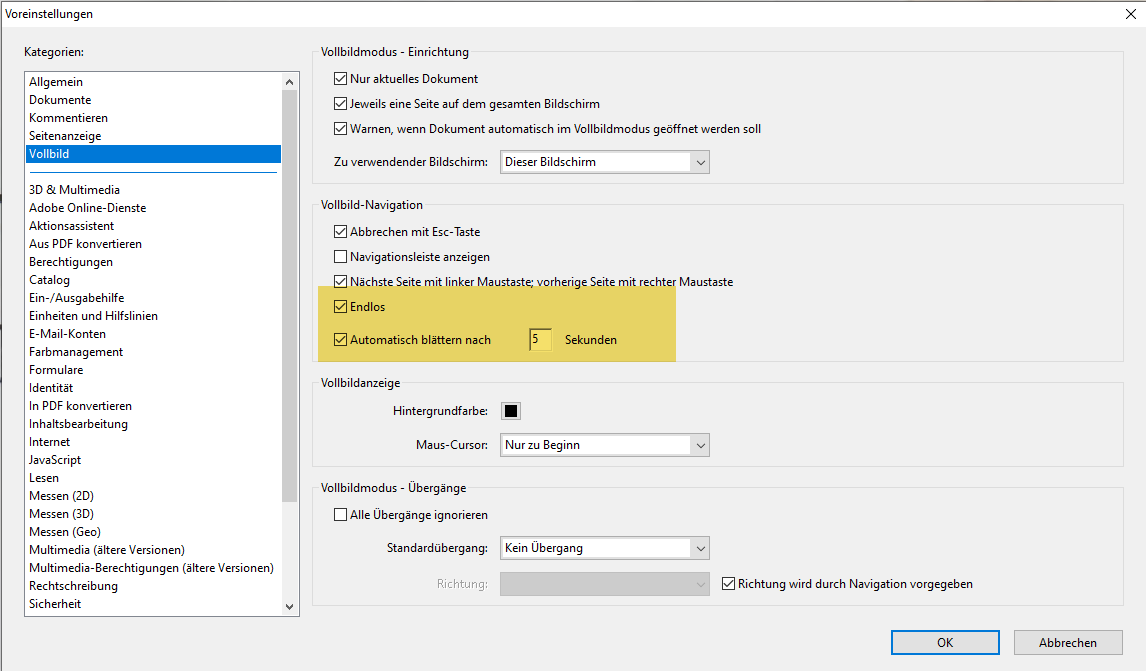Screen dimensions: 1146x671
Task: Toggle 'Richtung wird durch Navigation vorgegeben'
Action: coord(728,583)
